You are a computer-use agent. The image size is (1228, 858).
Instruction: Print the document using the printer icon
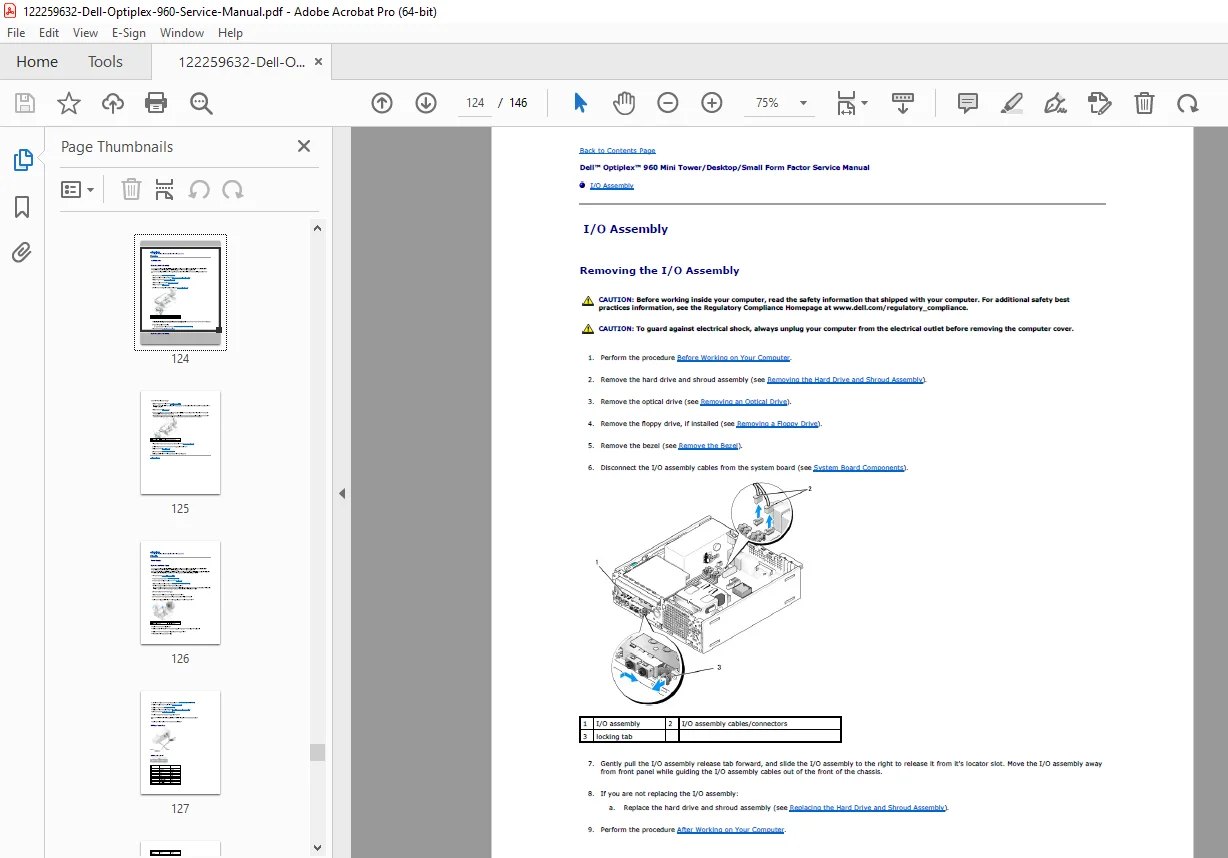point(156,103)
